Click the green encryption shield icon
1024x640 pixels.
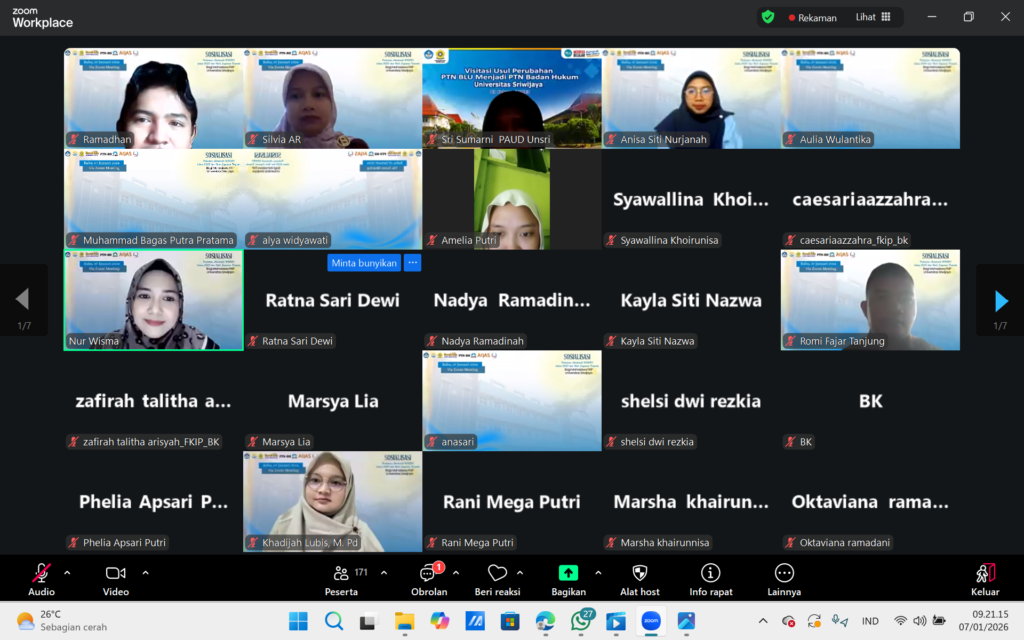(768, 17)
